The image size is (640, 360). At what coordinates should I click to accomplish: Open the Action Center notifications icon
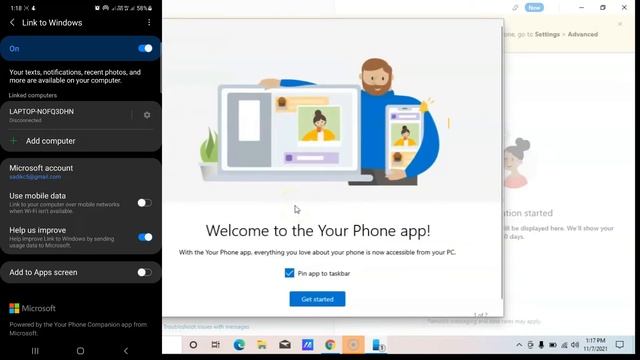click(620, 345)
